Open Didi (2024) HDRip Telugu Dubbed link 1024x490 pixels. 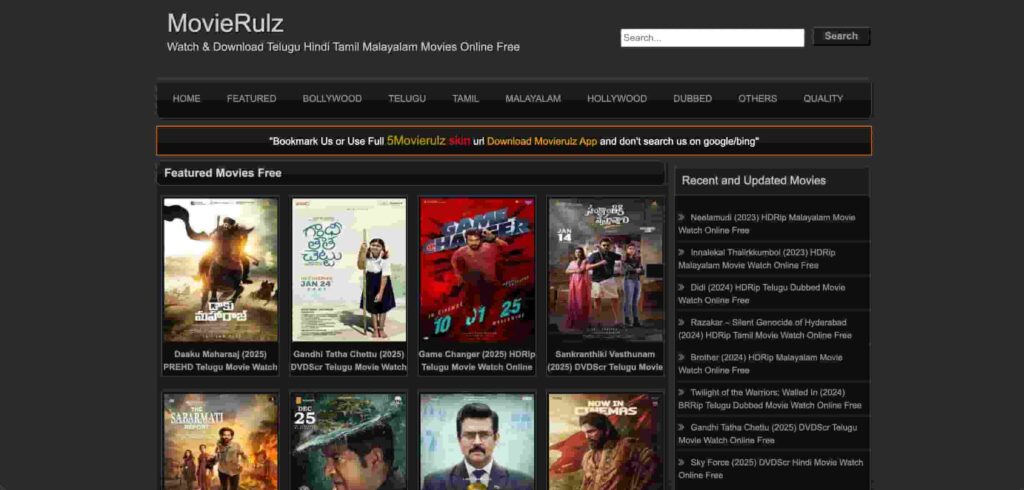[762, 294]
